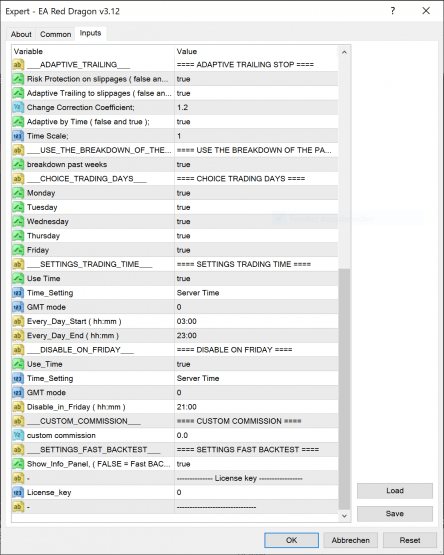The image size is (444, 555).
Task: Toggle Risk Protection on slippages value
Action: point(256,79)
